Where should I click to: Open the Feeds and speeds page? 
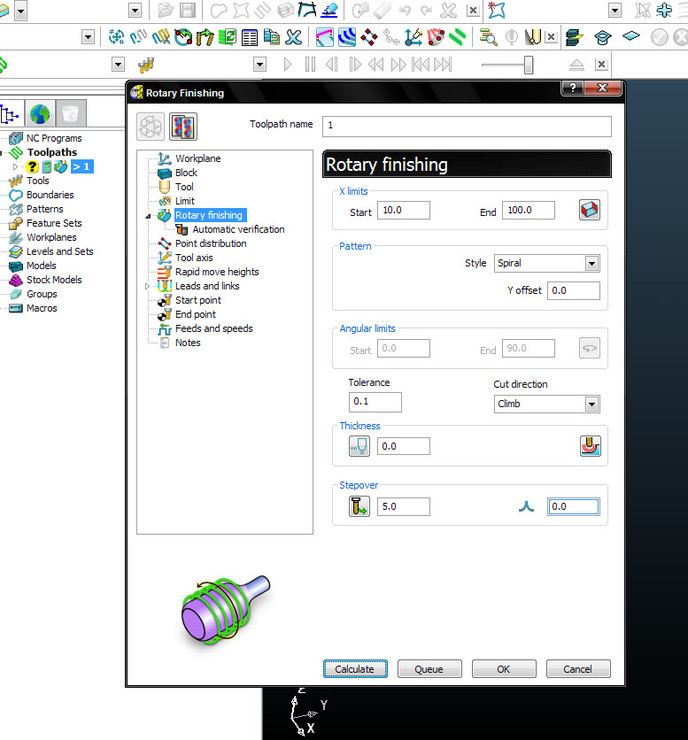tap(213, 328)
